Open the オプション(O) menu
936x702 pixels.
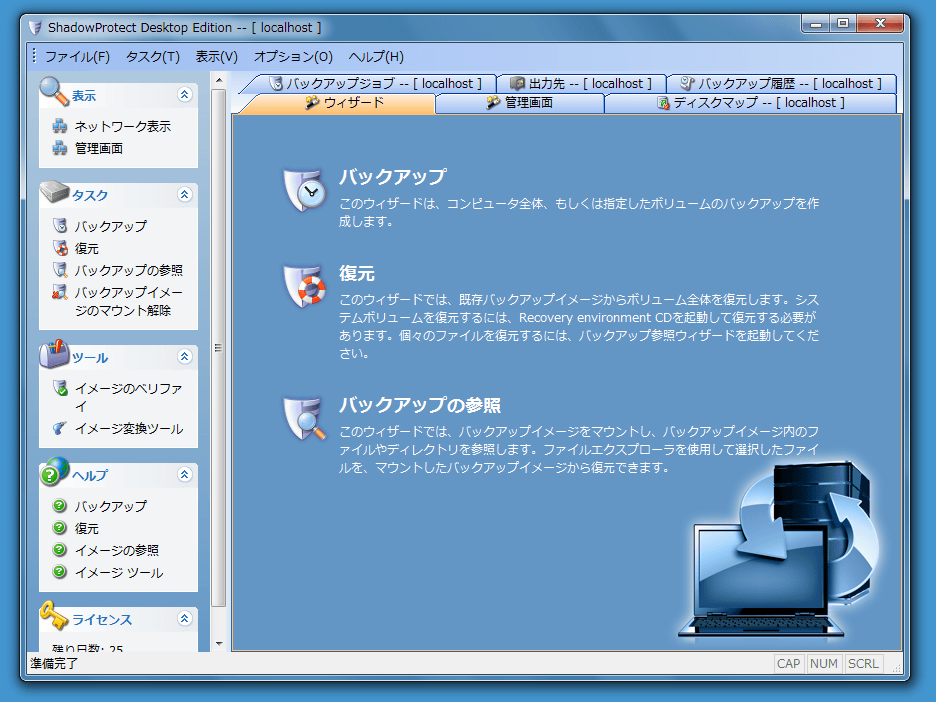click(293, 57)
